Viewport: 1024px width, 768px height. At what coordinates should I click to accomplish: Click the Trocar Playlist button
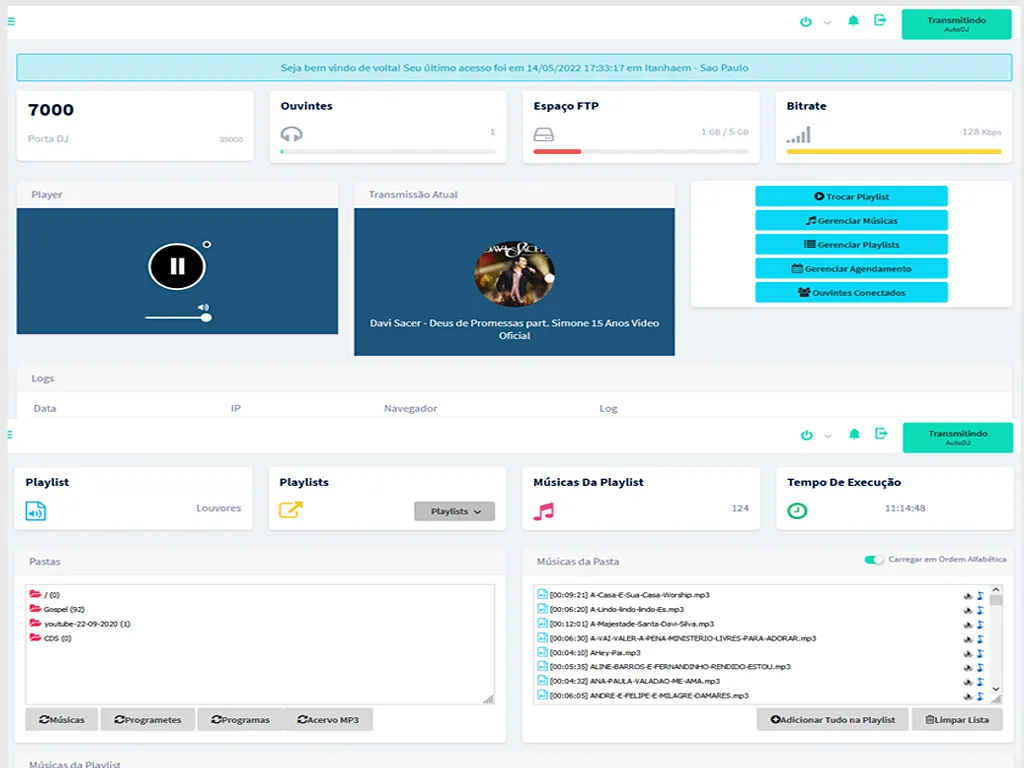tap(851, 197)
